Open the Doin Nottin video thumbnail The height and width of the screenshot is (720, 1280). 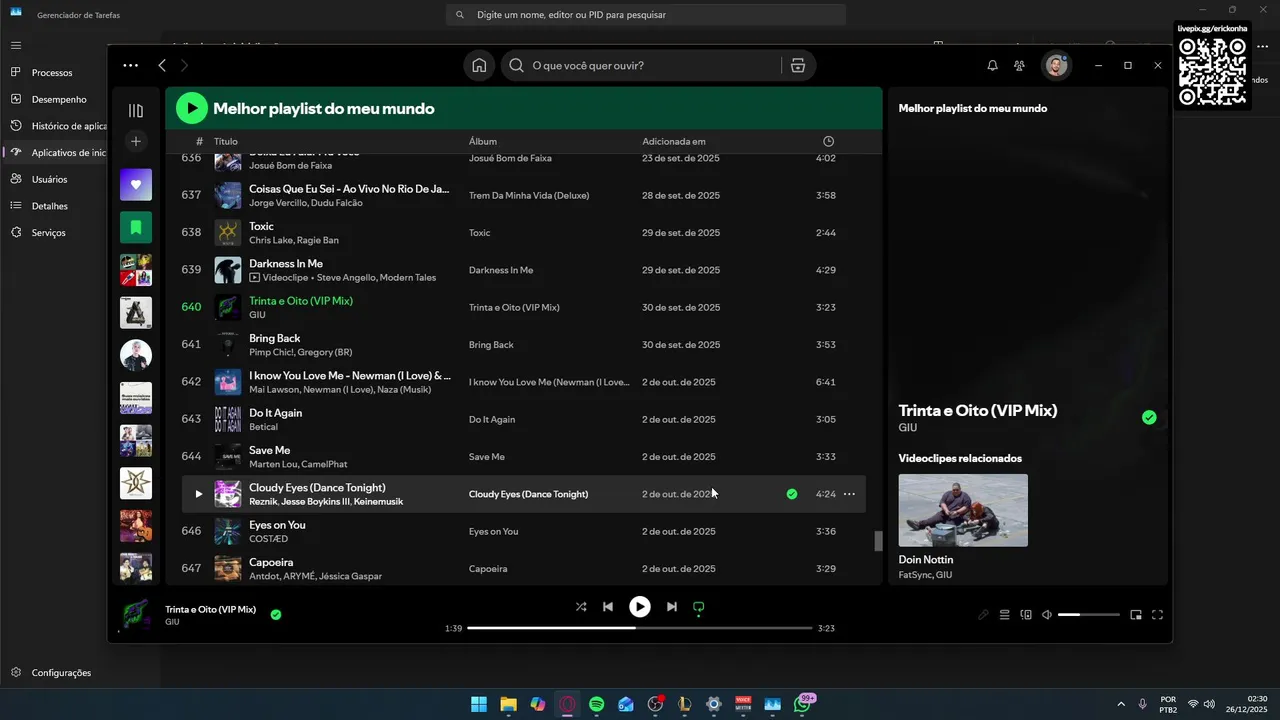(963, 510)
